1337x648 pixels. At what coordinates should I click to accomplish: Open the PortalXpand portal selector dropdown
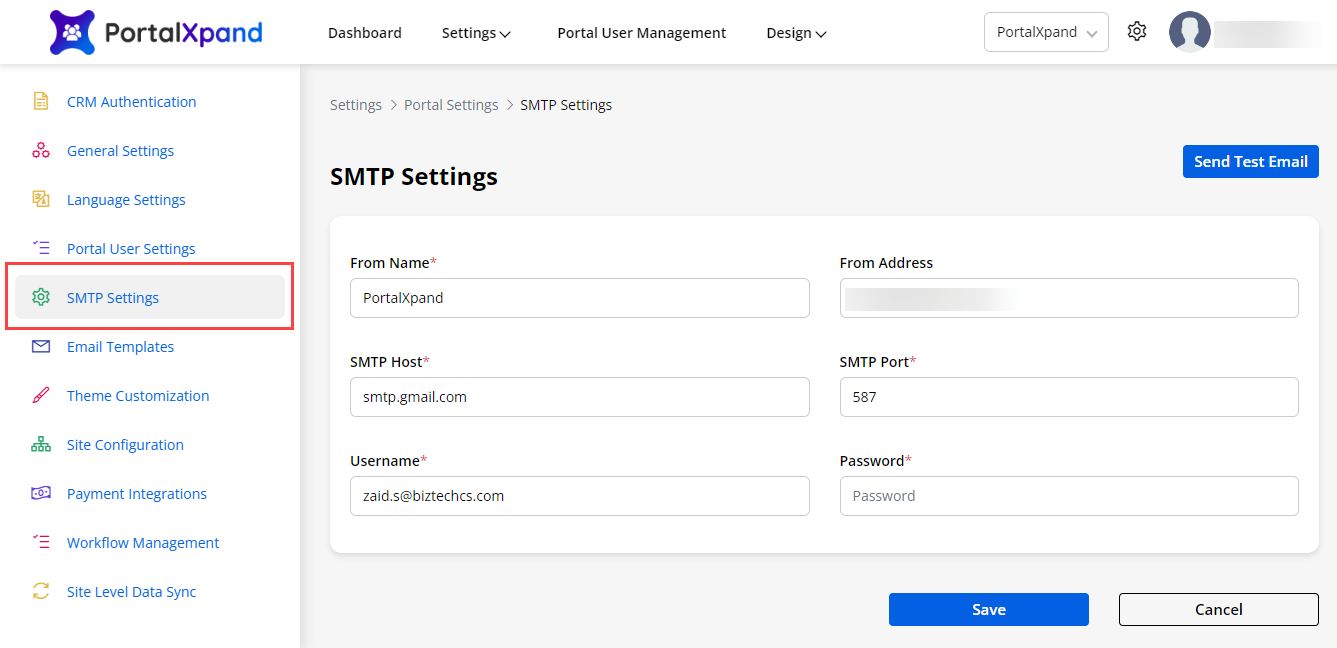(x=1046, y=32)
